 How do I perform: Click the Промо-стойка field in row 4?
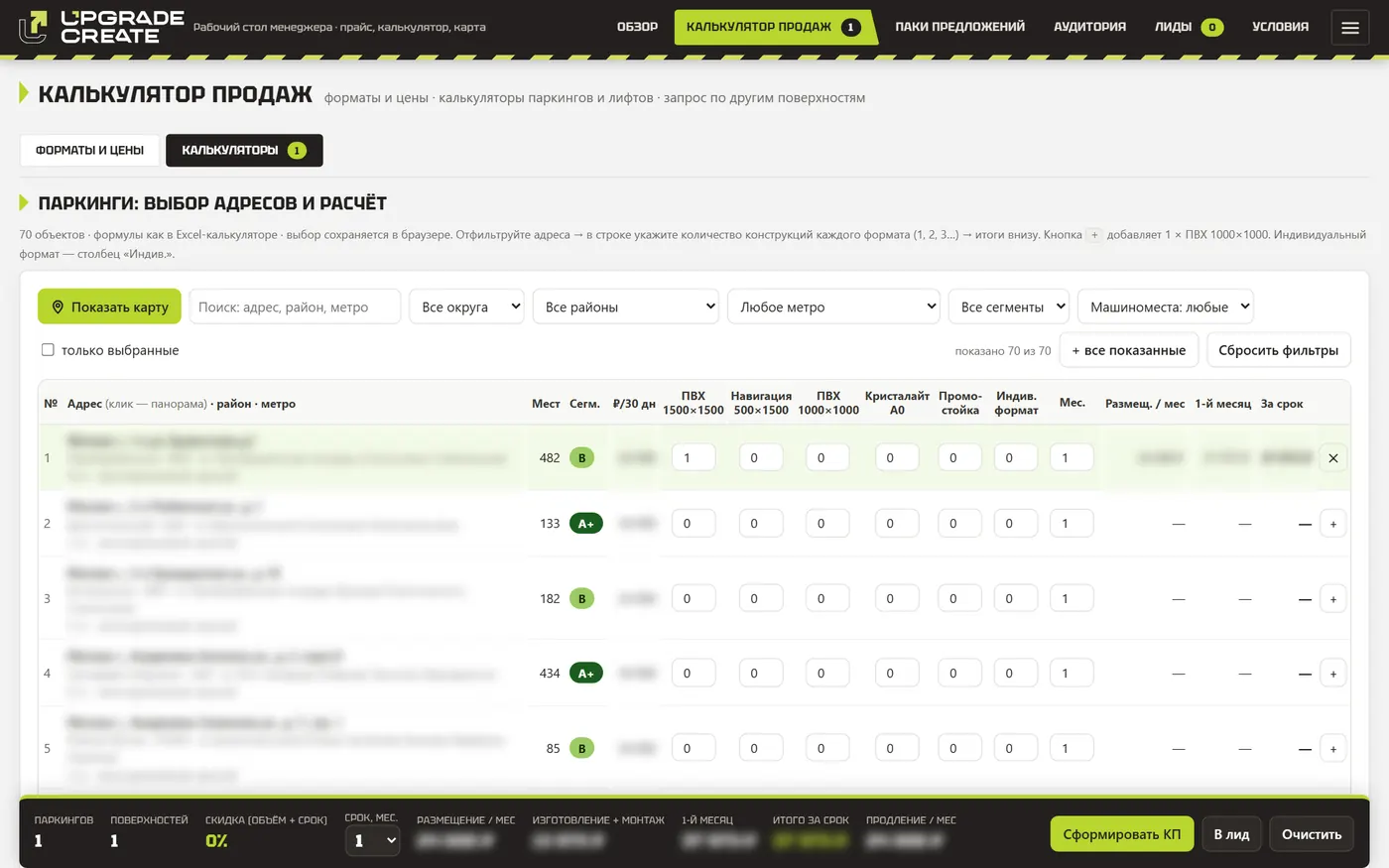[960, 673]
